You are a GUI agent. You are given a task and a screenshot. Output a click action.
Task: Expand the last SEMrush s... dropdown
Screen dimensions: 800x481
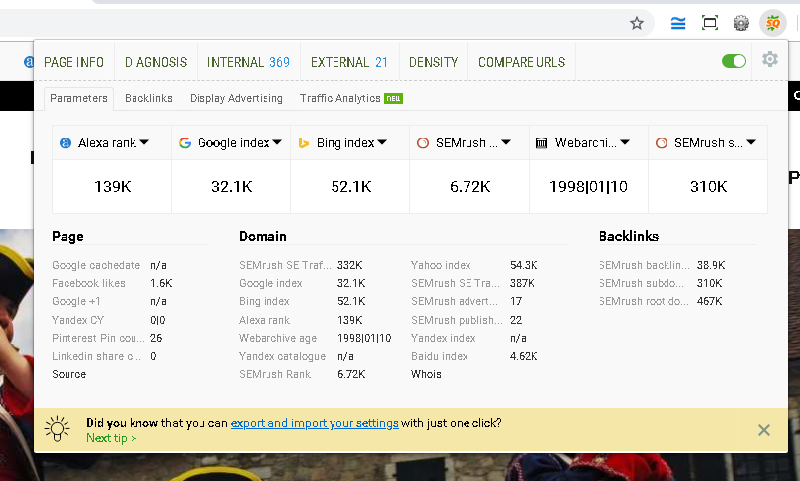tap(751, 142)
